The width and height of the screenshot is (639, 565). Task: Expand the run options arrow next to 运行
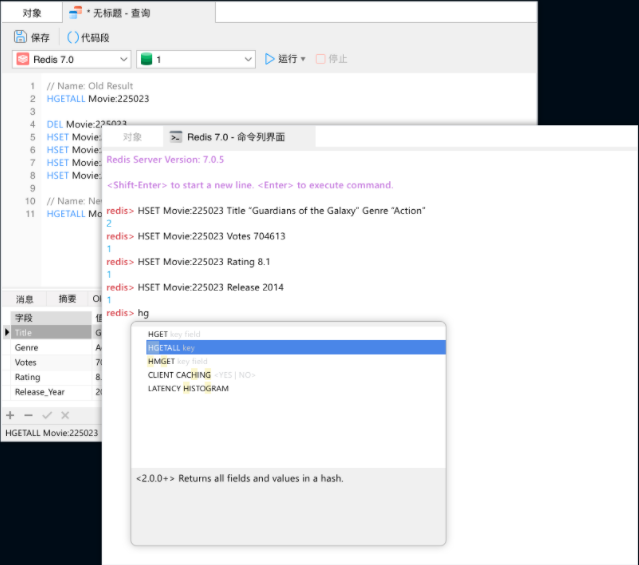pyautogui.click(x=303, y=59)
